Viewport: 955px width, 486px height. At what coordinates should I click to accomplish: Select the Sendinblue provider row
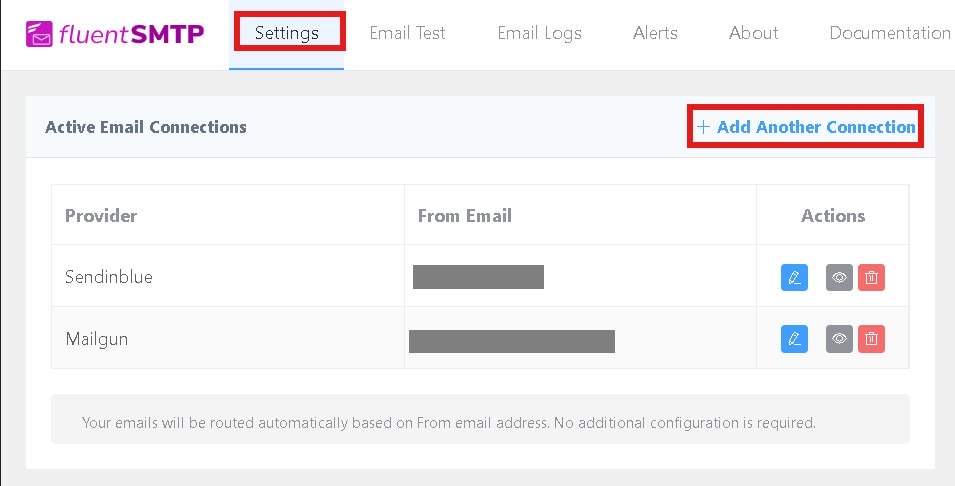coord(109,277)
